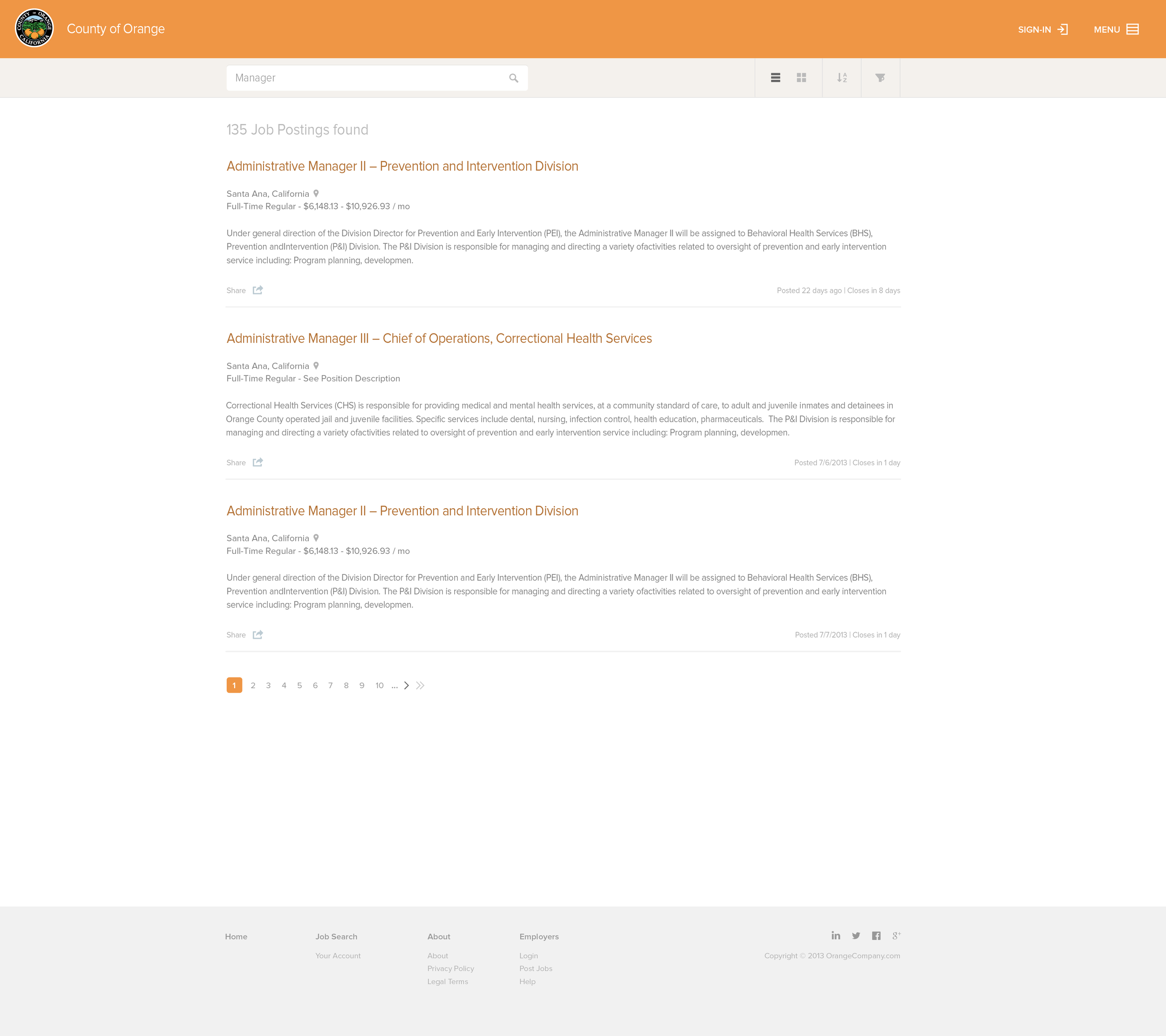Click Share text on the first posting

[236, 290]
